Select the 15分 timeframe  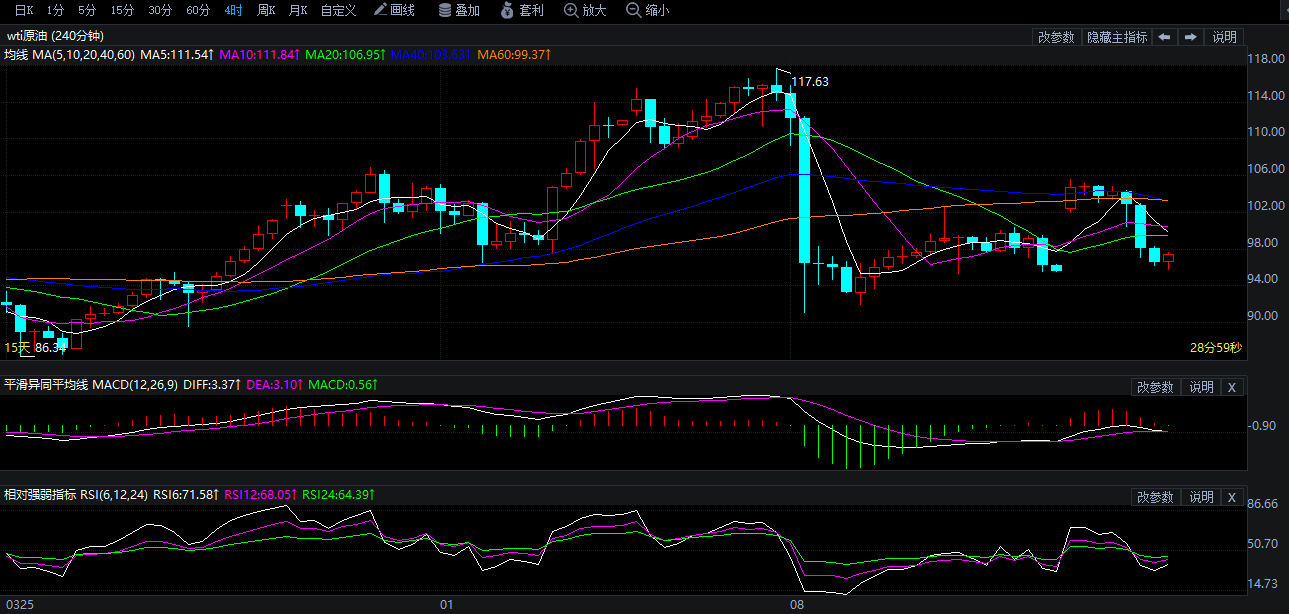coord(122,10)
